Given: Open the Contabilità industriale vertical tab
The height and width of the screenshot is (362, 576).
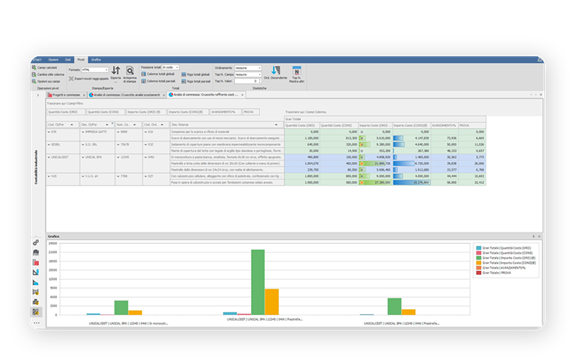Looking at the screenshot, I should pyautogui.click(x=36, y=167).
